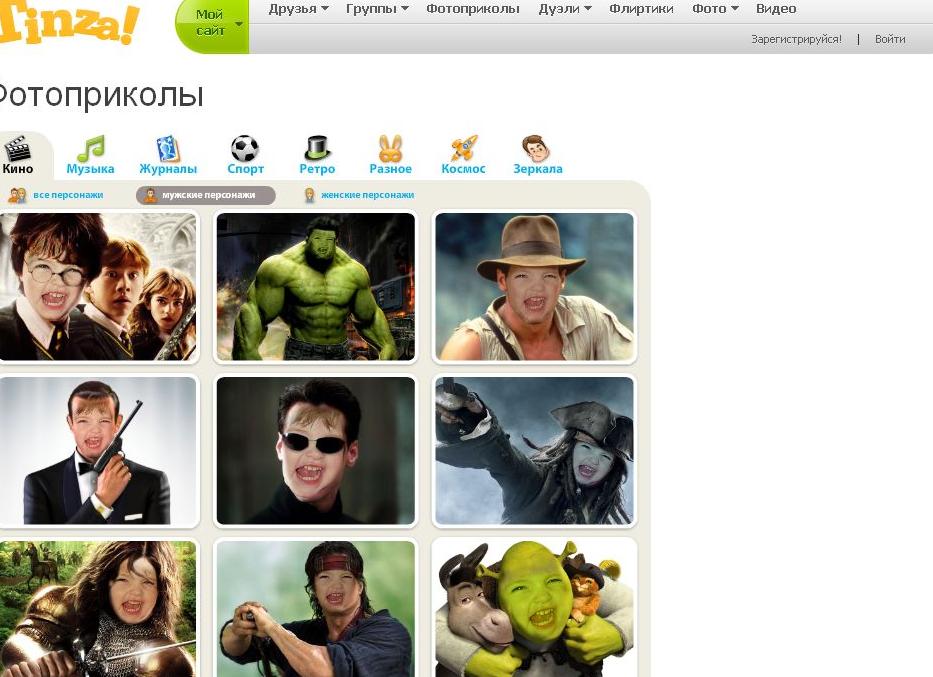Open the Indiana Jones hat template
This screenshot has height=677, width=933.
point(534,287)
